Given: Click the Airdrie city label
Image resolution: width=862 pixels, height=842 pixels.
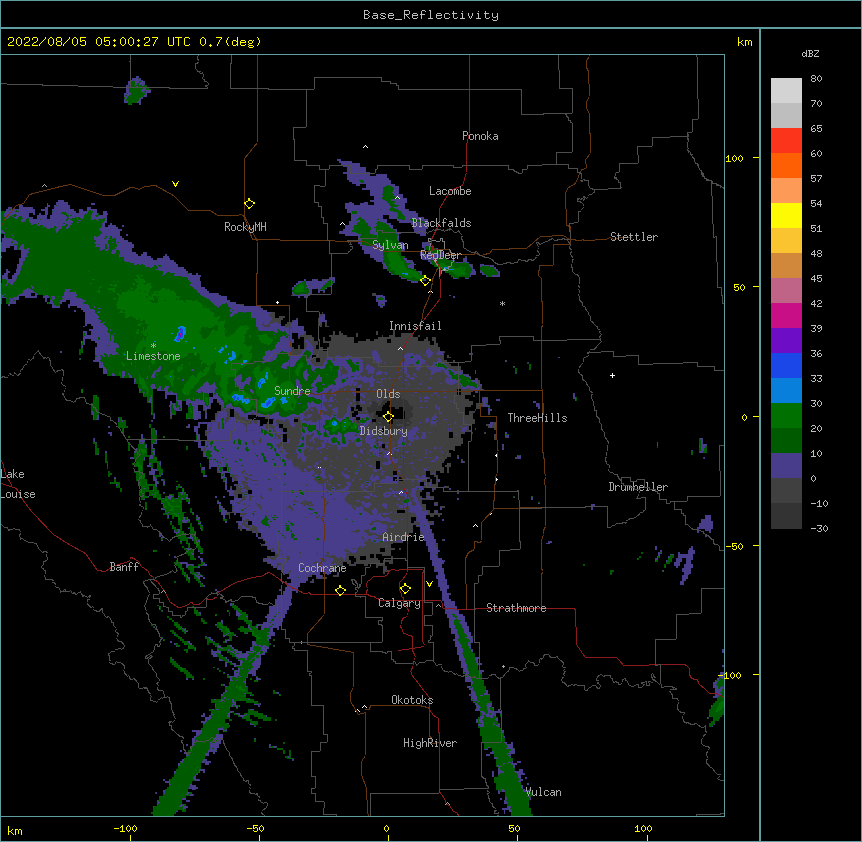Looking at the screenshot, I should point(404,537).
